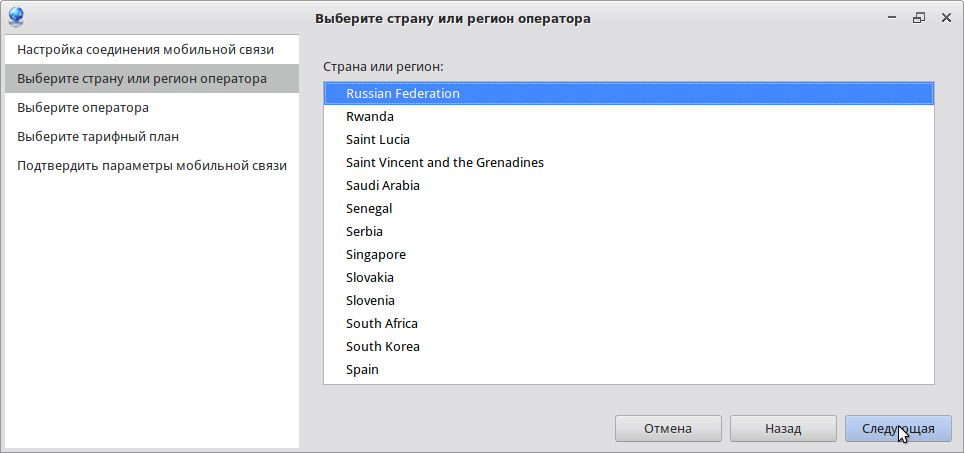This screenshot has width=964, height=453.
Task: Open the Настройка соединения мобильной связи step
Action: [145, 49]
